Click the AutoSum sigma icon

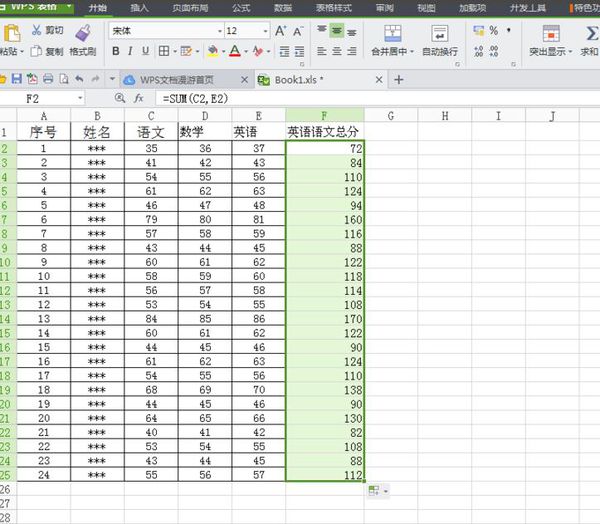pyautogui.click(x=591, y=33)
